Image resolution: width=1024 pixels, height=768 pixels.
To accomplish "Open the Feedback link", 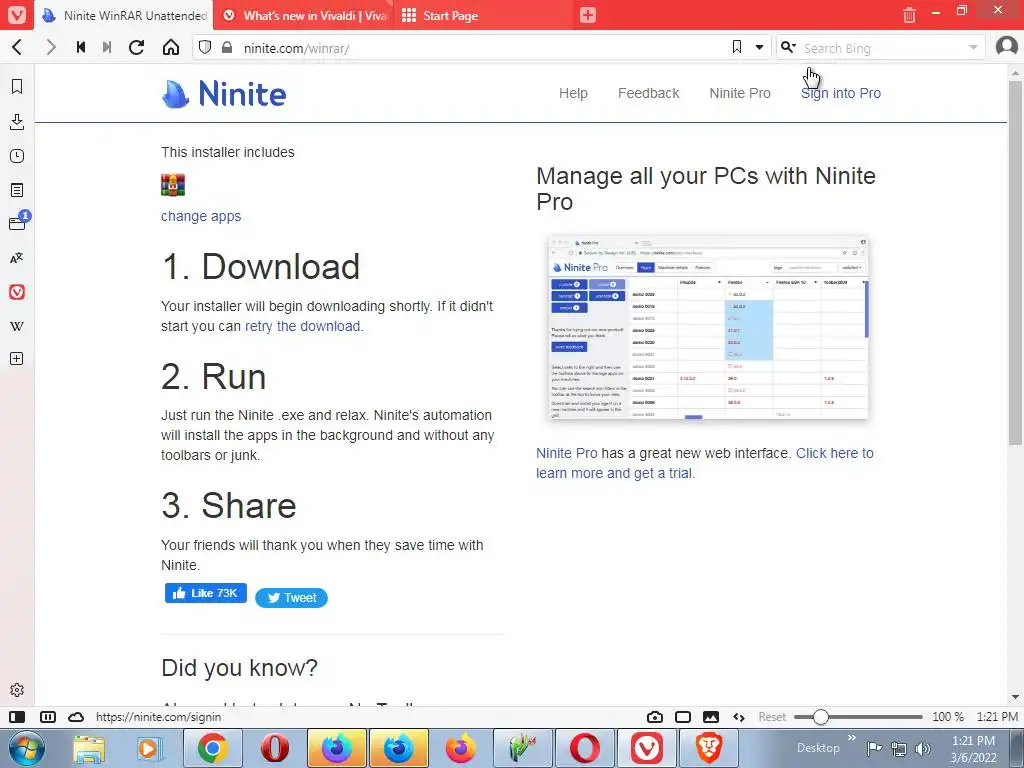I will pos(648,93).
